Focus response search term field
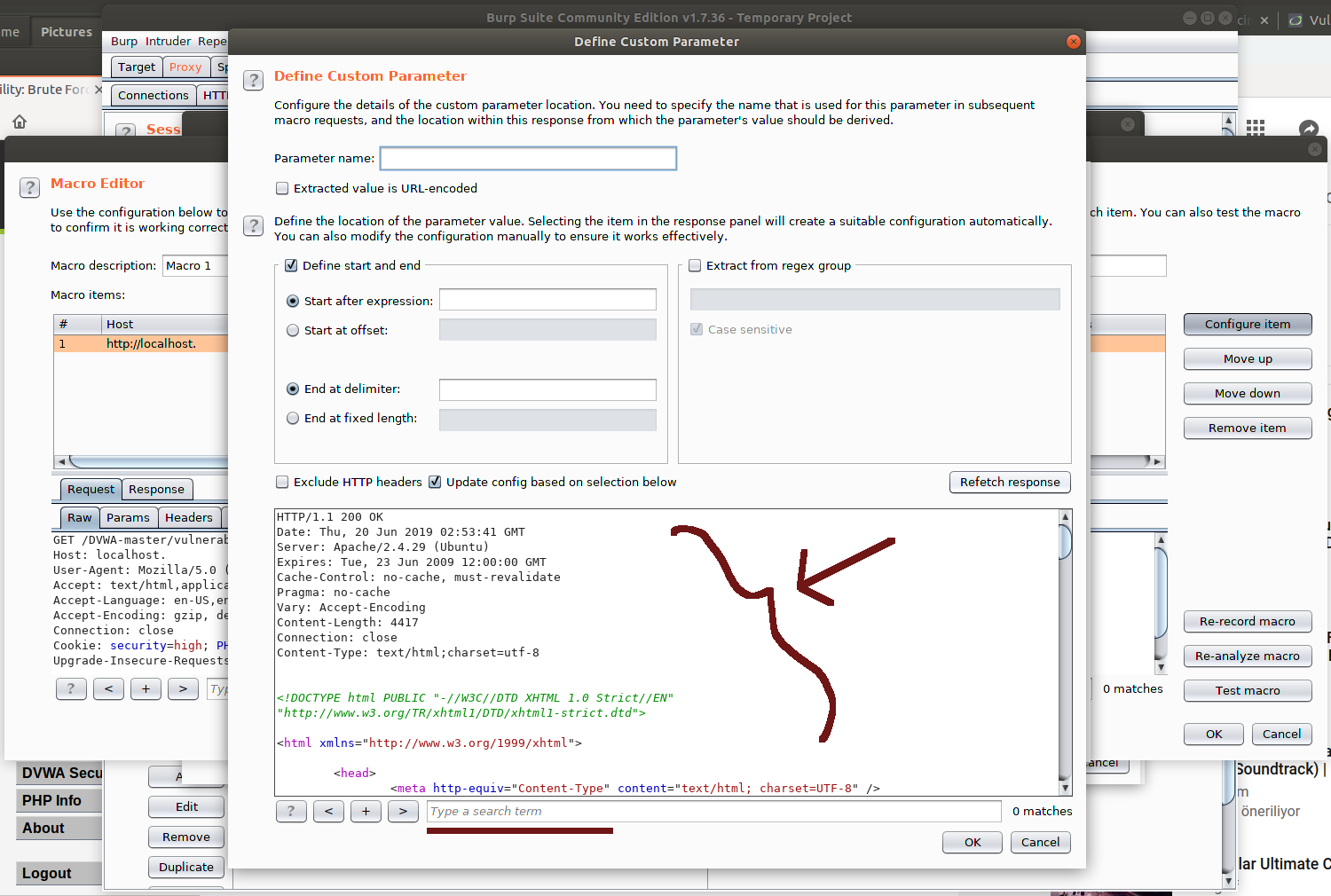1331x896 pixels. click(714, 811)
